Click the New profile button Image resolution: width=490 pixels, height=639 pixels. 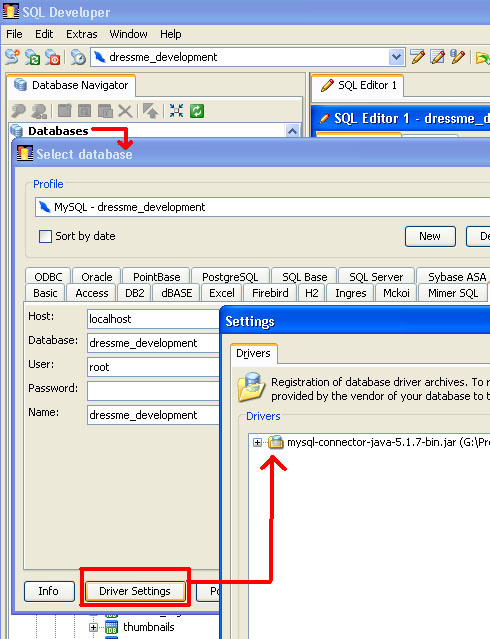(430, 236)
